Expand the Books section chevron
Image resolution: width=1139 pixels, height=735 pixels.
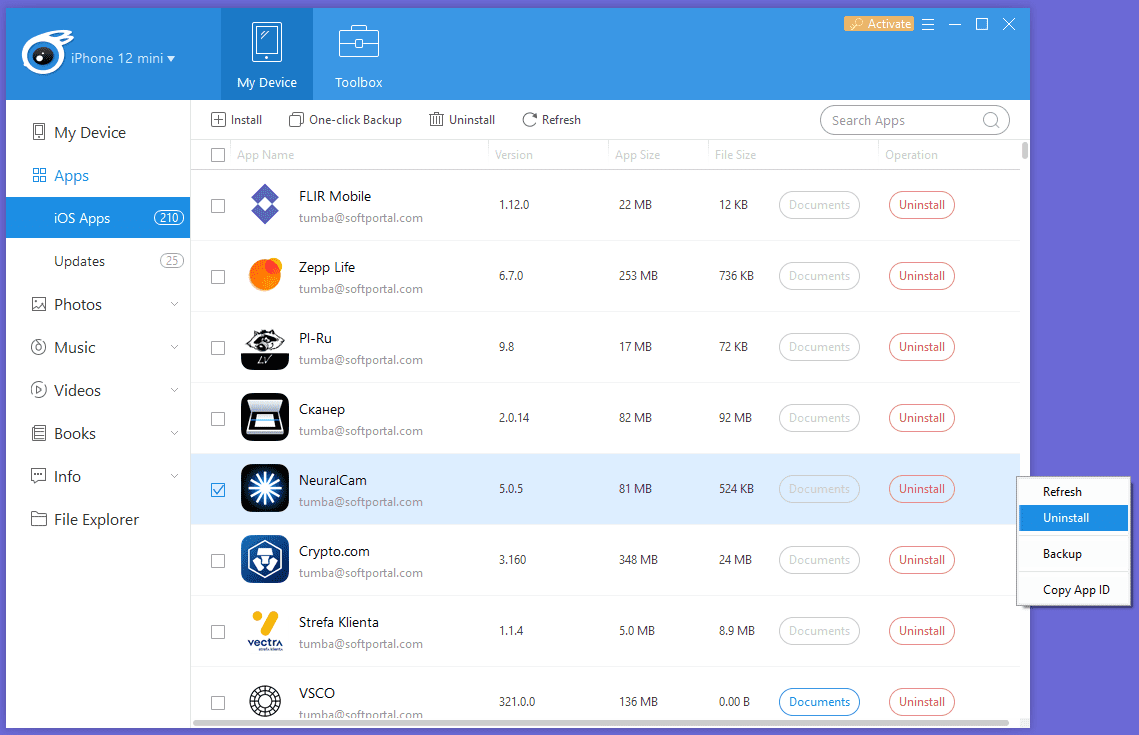(x=174, y=434)
